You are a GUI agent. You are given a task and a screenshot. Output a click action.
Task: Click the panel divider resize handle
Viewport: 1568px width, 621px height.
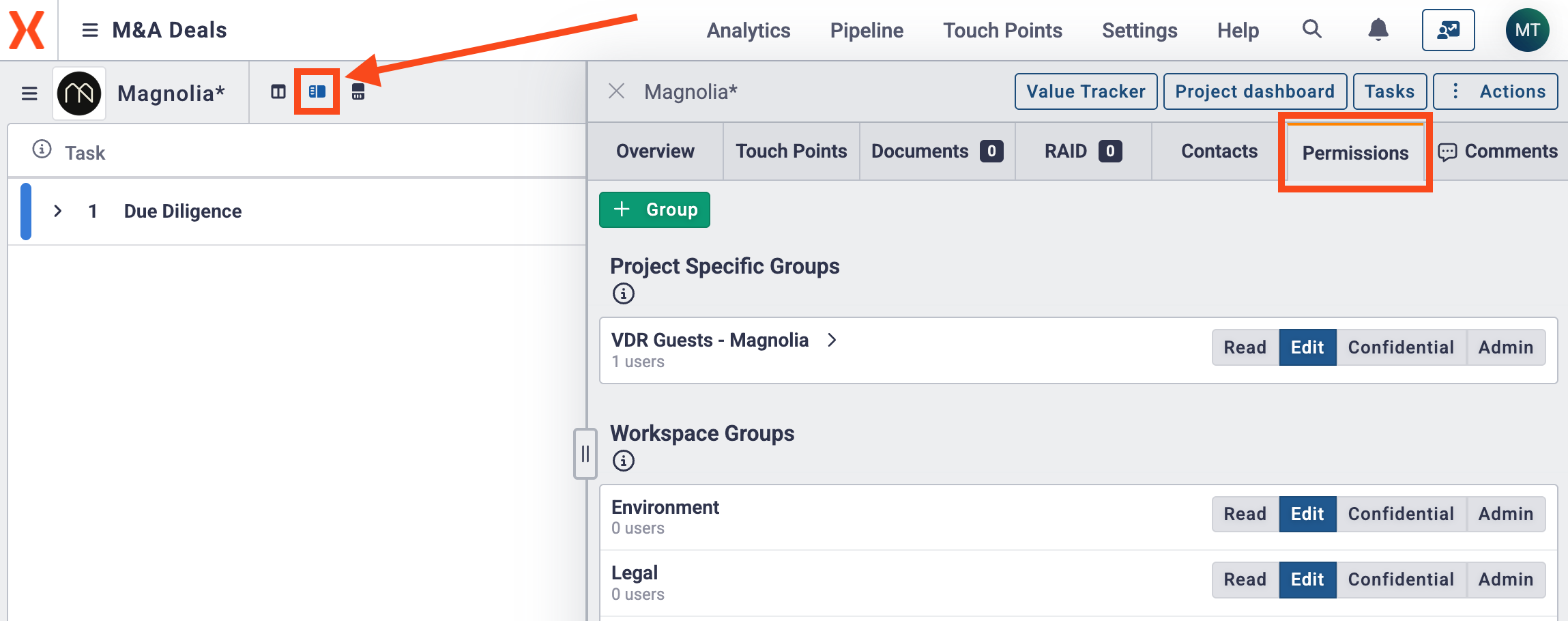[585, 454]
